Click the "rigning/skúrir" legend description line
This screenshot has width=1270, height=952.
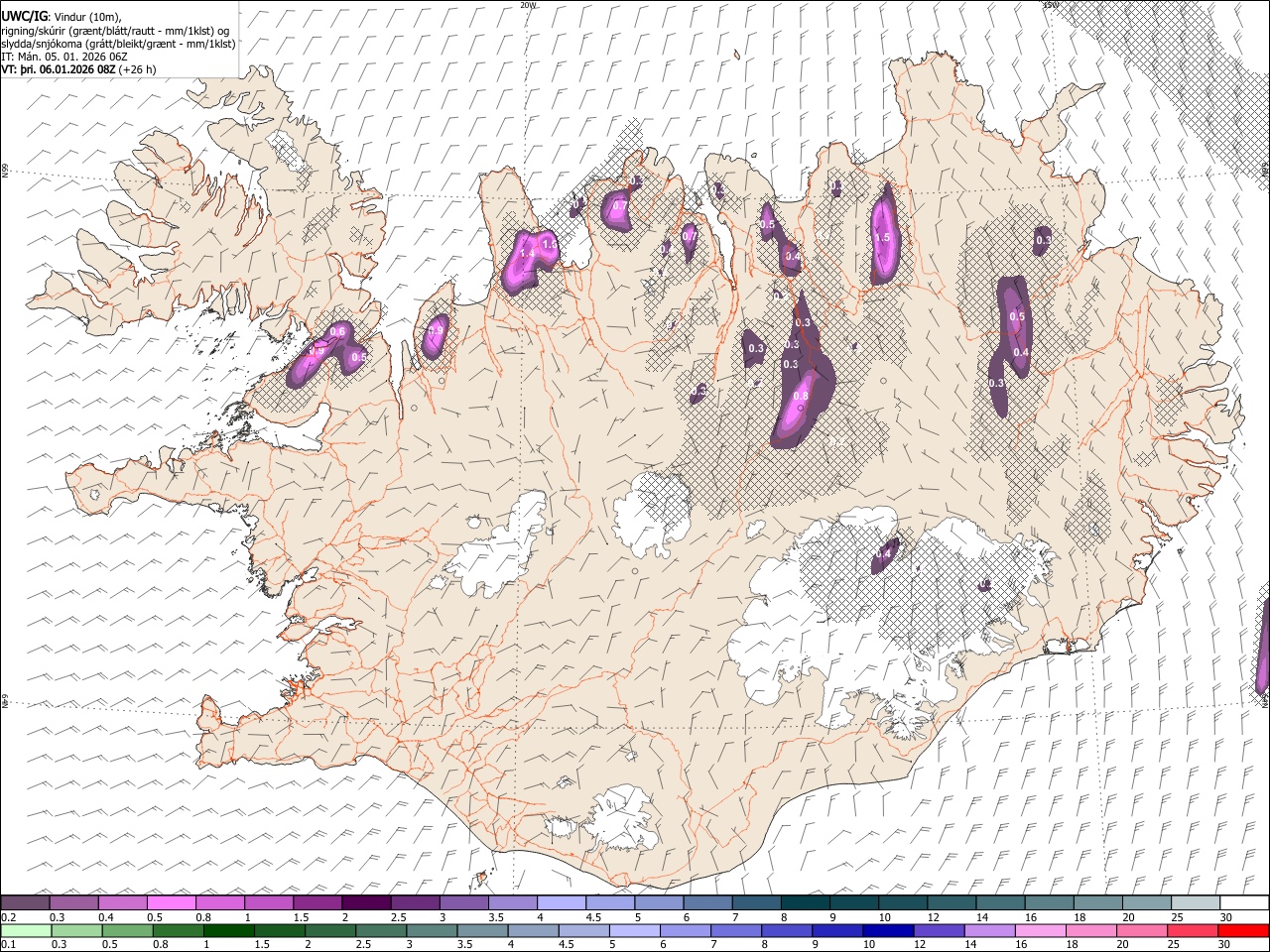(115, 31)
